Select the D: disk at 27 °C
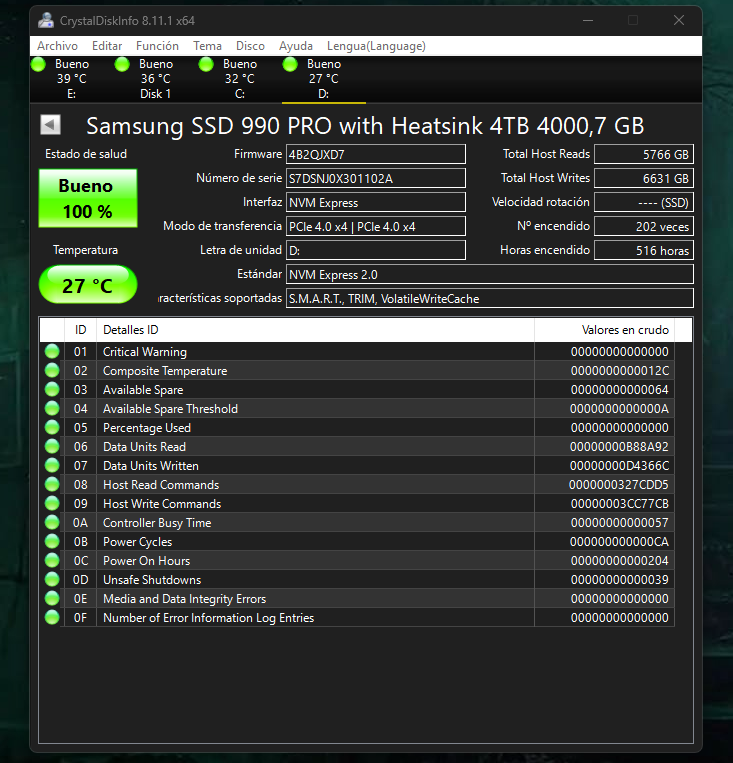 pyautogui.click(x=324, y=79)
